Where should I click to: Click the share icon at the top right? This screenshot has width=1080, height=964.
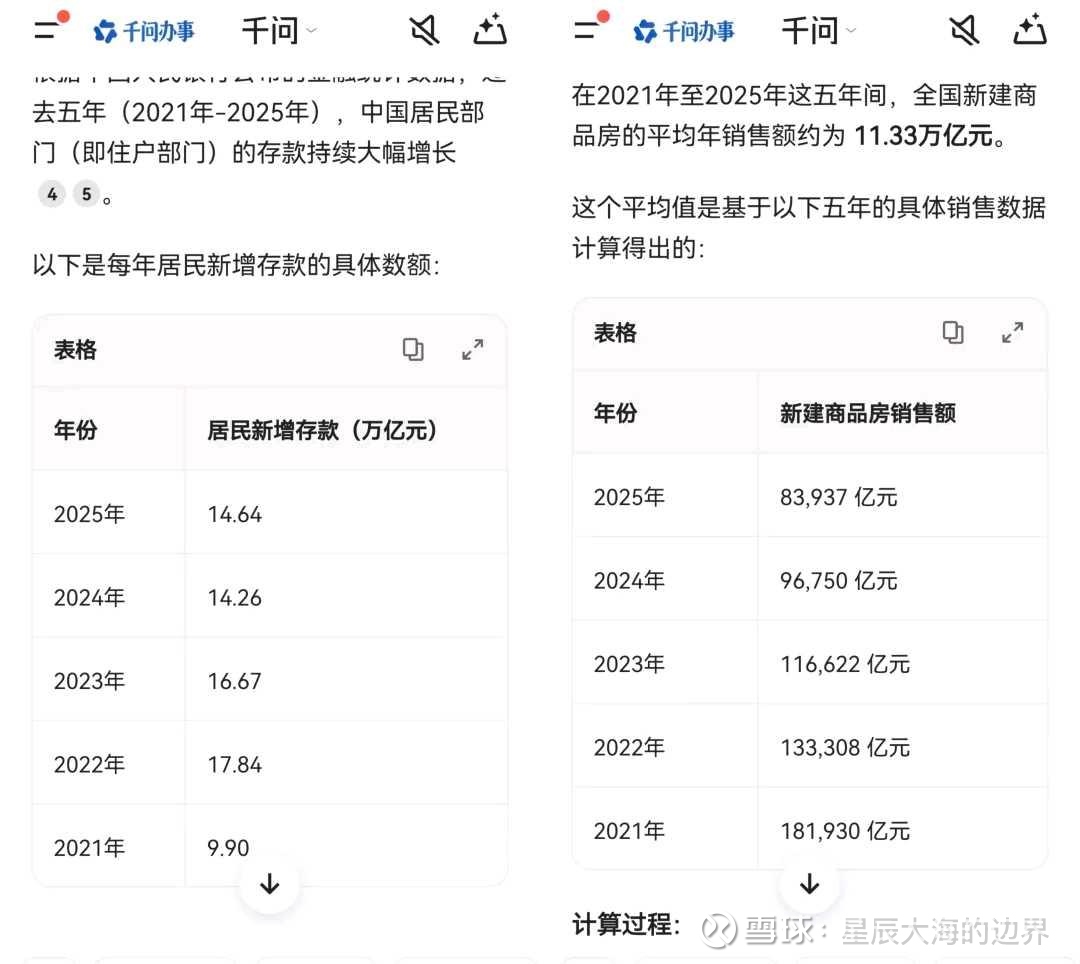click(x=490, y=30)
